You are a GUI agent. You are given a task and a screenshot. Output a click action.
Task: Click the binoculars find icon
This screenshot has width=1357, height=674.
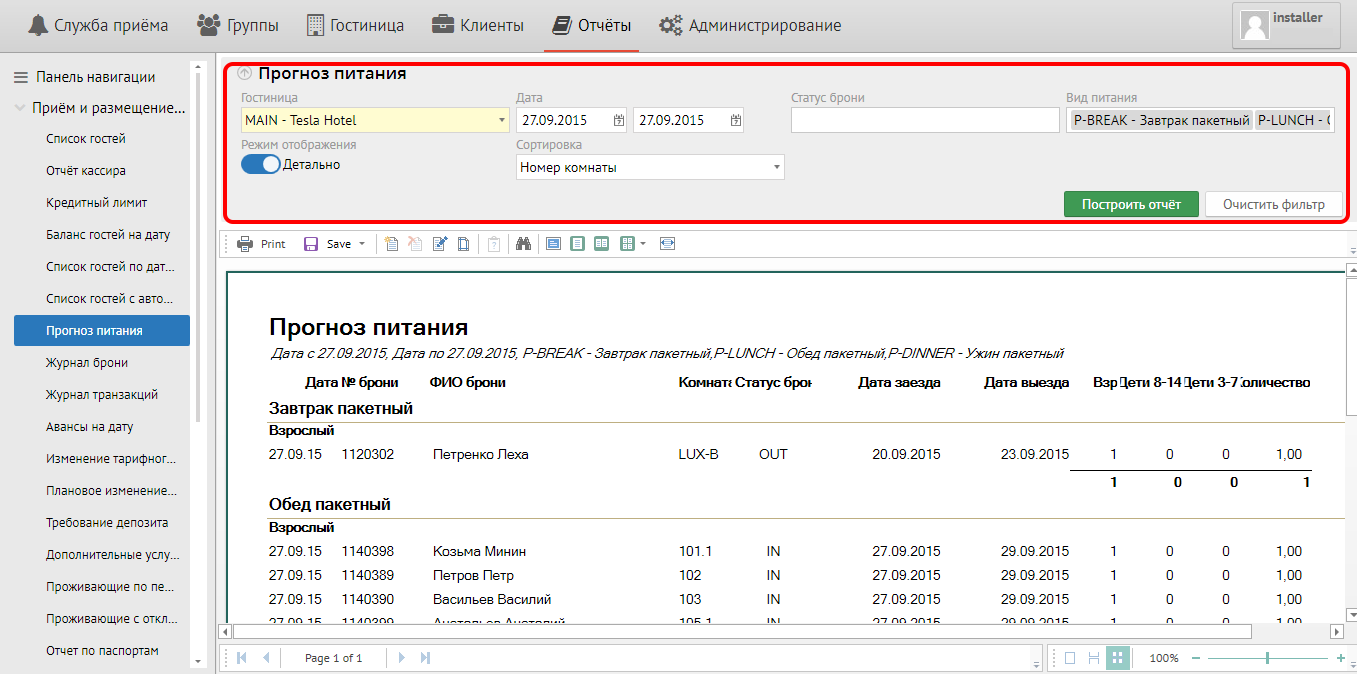click(523, 244)
